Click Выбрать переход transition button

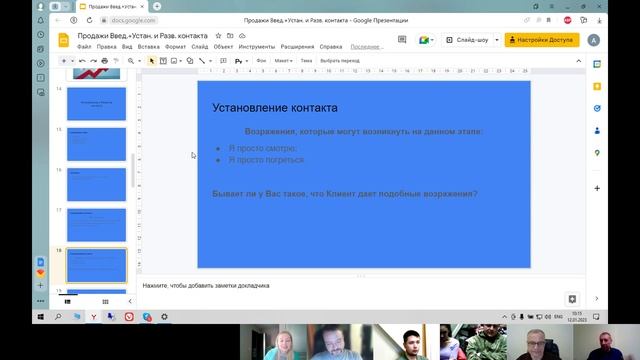pyautogui.click(x=340, y=61)
